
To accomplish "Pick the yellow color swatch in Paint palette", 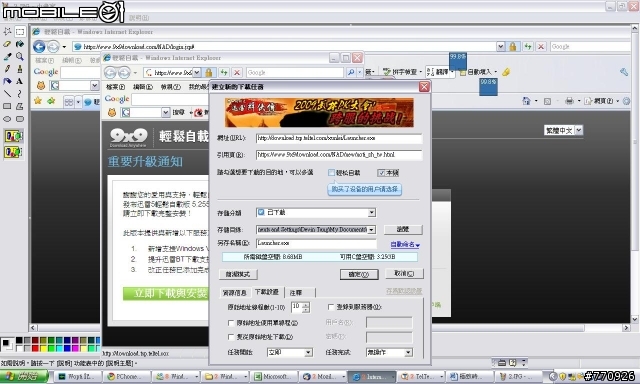I will click(x=43, y=348).
